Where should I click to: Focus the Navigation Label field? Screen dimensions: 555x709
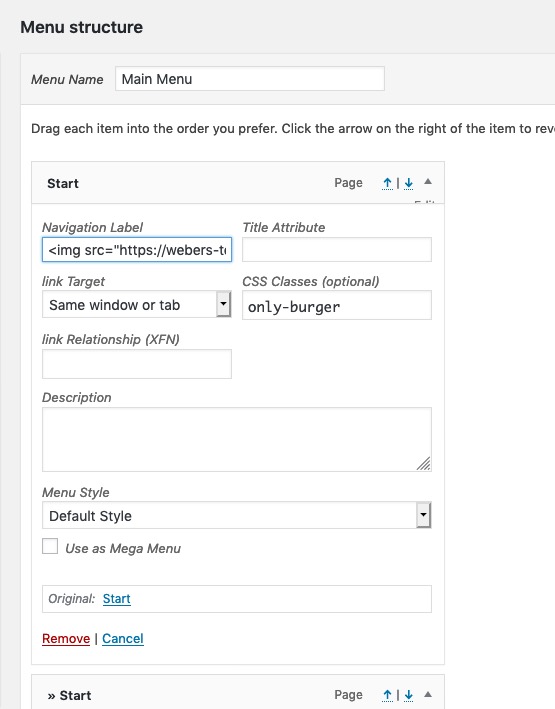click(137, 250)
